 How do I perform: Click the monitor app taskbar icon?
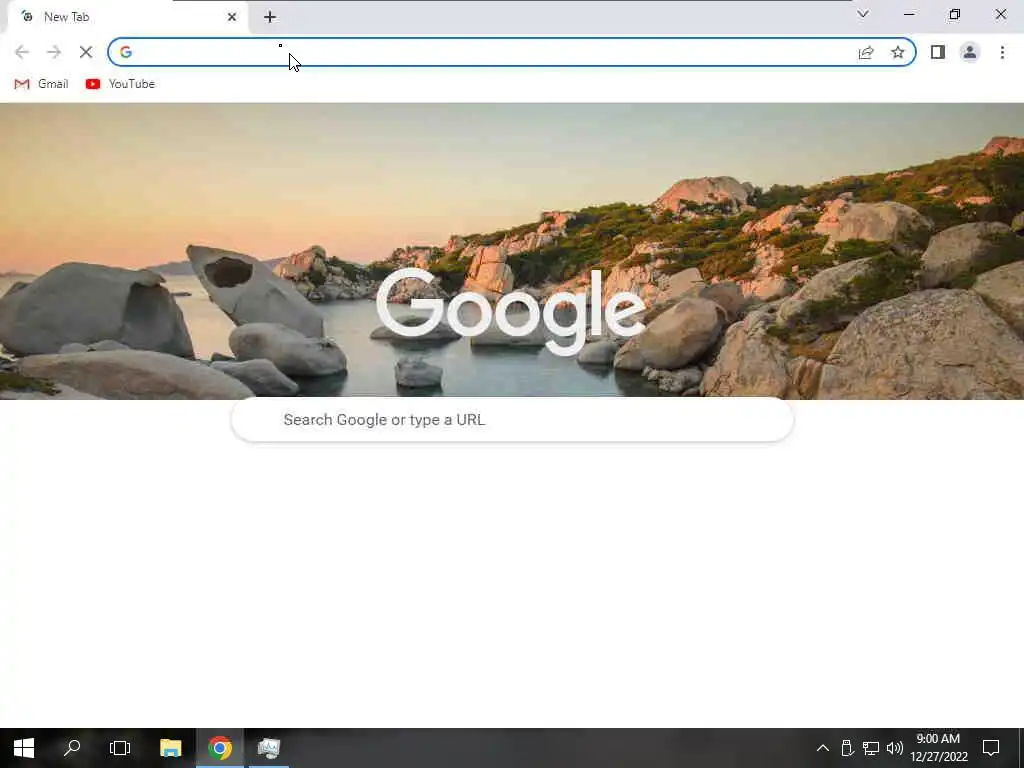(268, 748)
